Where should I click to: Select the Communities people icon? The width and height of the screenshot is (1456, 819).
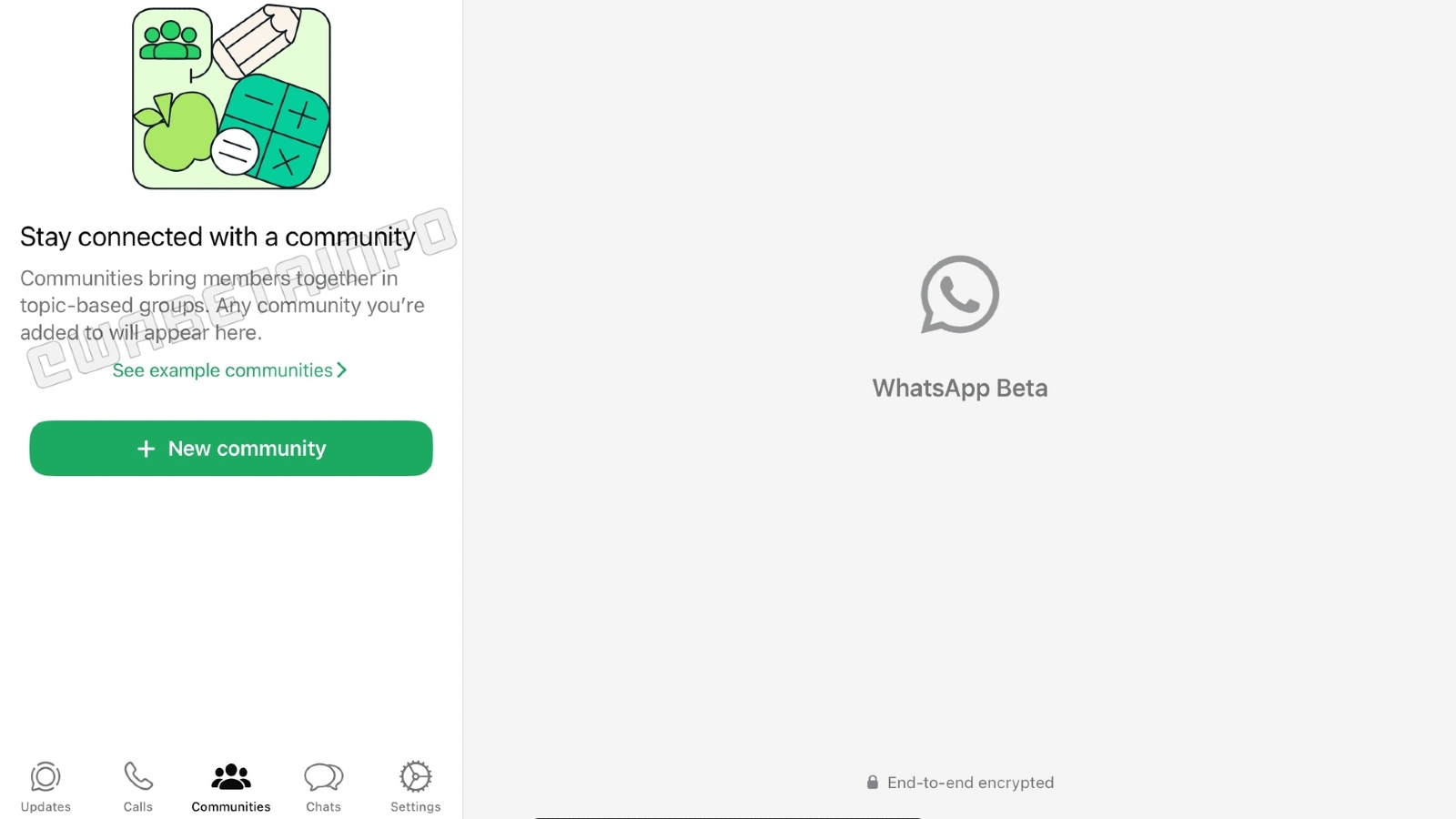(x=231, y=776)
